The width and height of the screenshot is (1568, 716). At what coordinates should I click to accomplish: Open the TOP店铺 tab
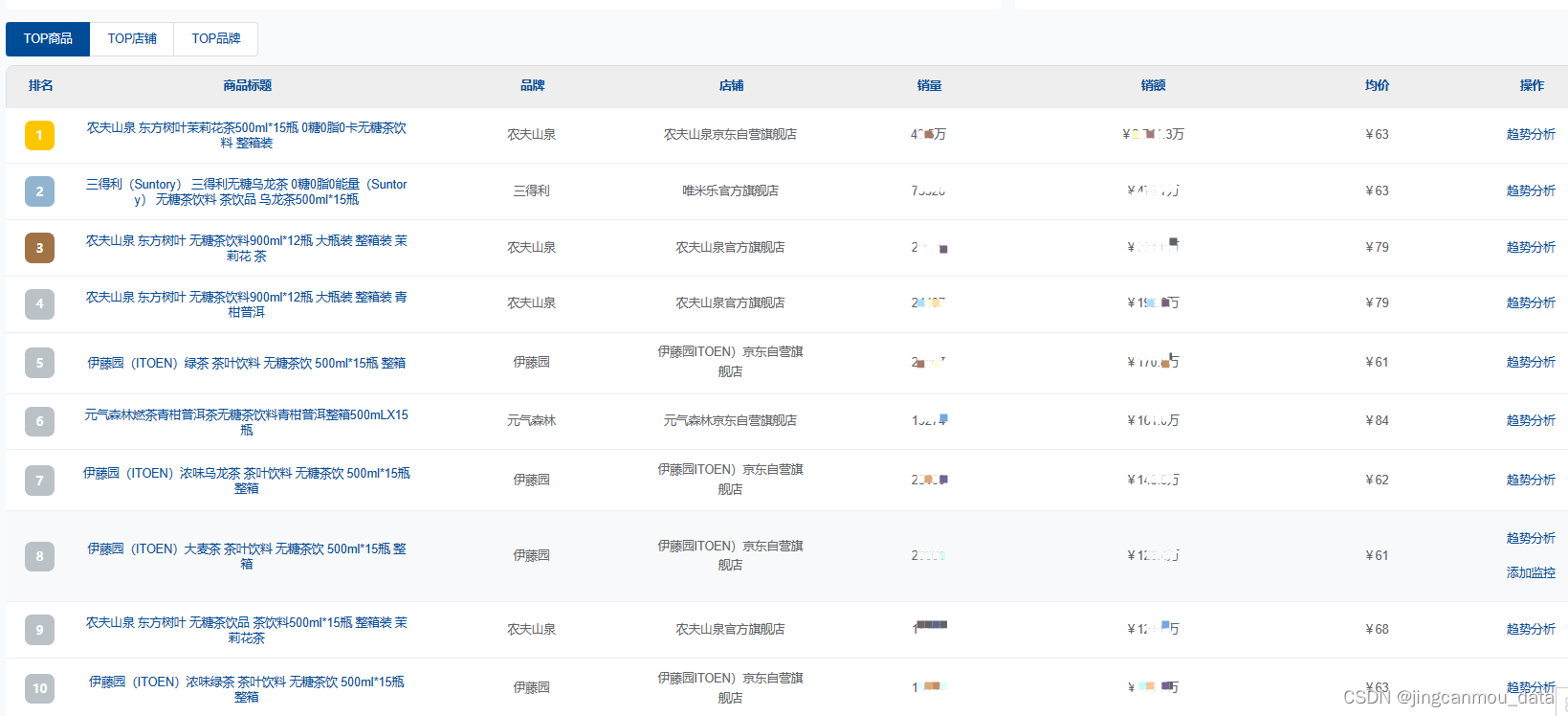[132, 39]
